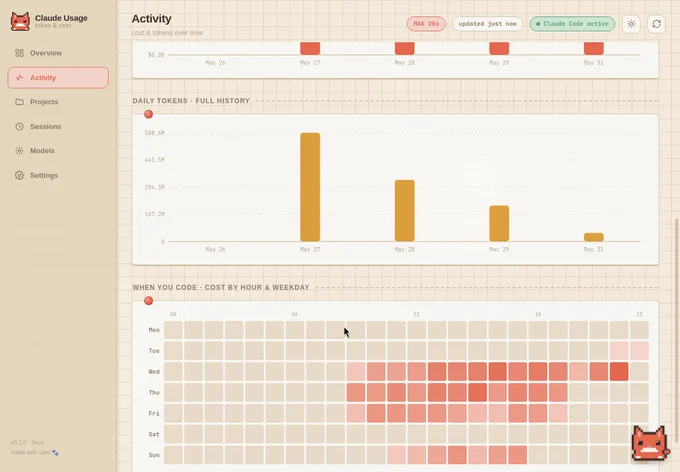Click the Activity pulse icon
Screen dimensions: 680x472
(x=20, y=78)
